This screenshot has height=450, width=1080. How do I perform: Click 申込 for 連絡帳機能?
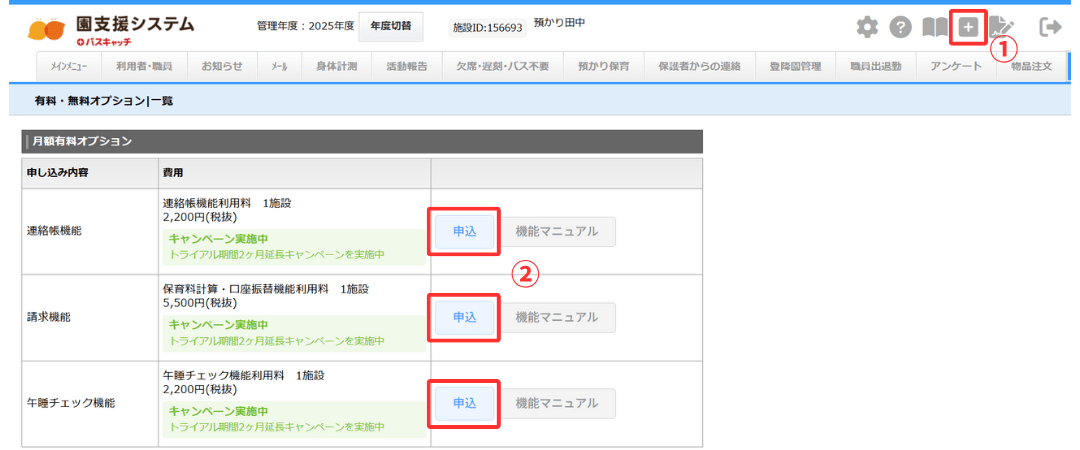click(464, 231)
